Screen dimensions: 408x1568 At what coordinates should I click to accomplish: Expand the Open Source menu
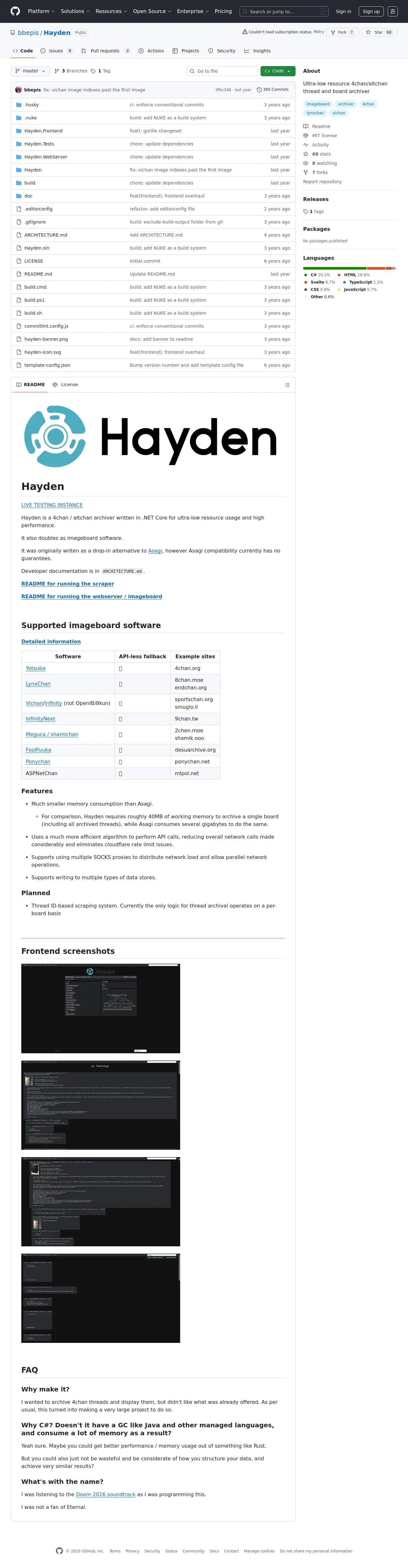pyautogui.click(x=152, y=11)
